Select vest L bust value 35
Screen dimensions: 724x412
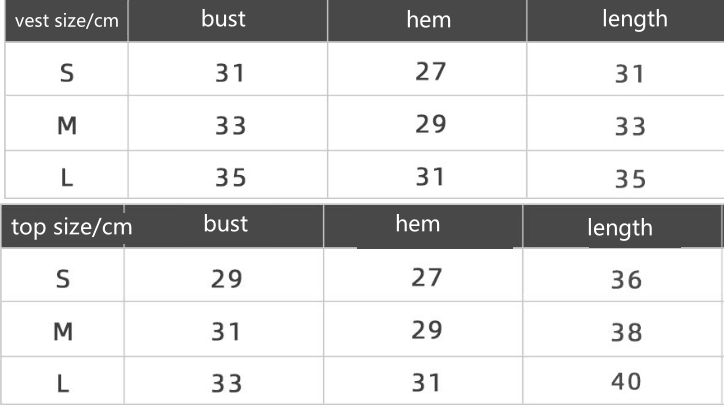(230, 178)
